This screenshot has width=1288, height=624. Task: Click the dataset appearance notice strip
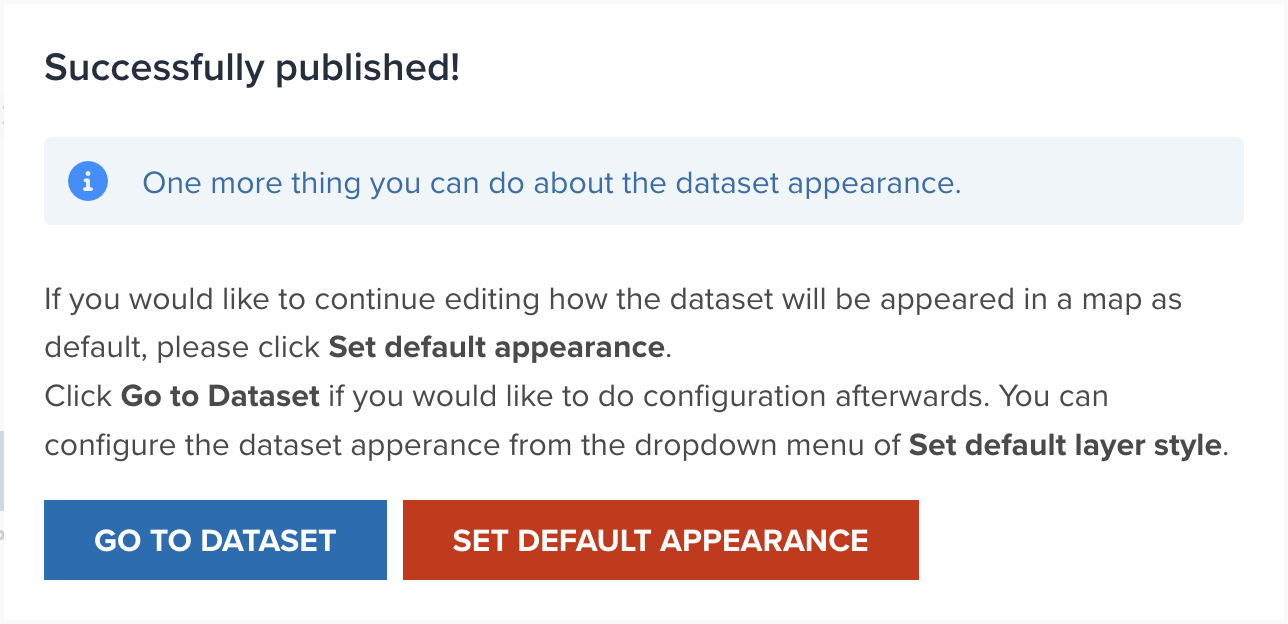644,181
